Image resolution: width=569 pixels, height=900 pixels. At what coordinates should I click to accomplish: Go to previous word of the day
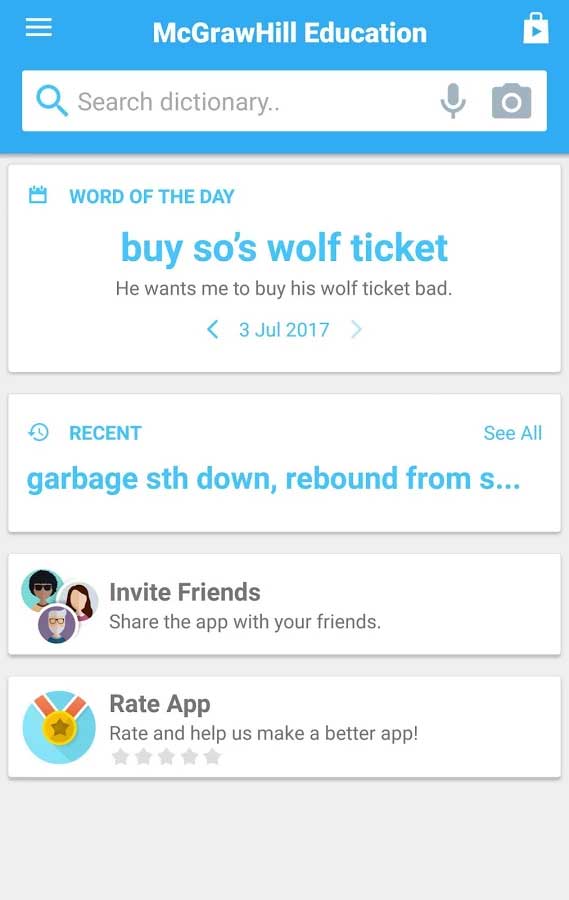click(212, 329)
